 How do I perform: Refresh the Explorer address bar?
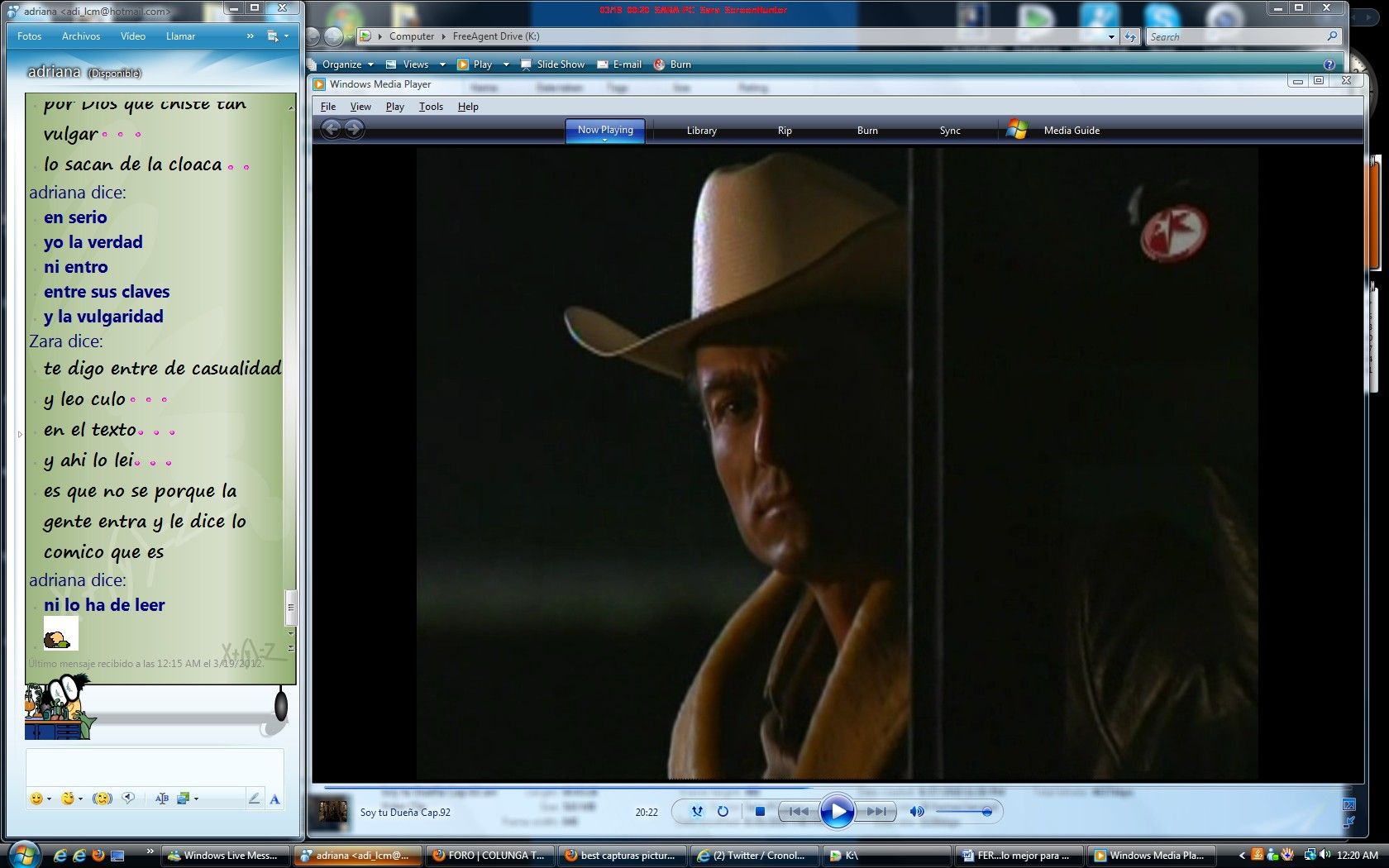coord(1130,36)
